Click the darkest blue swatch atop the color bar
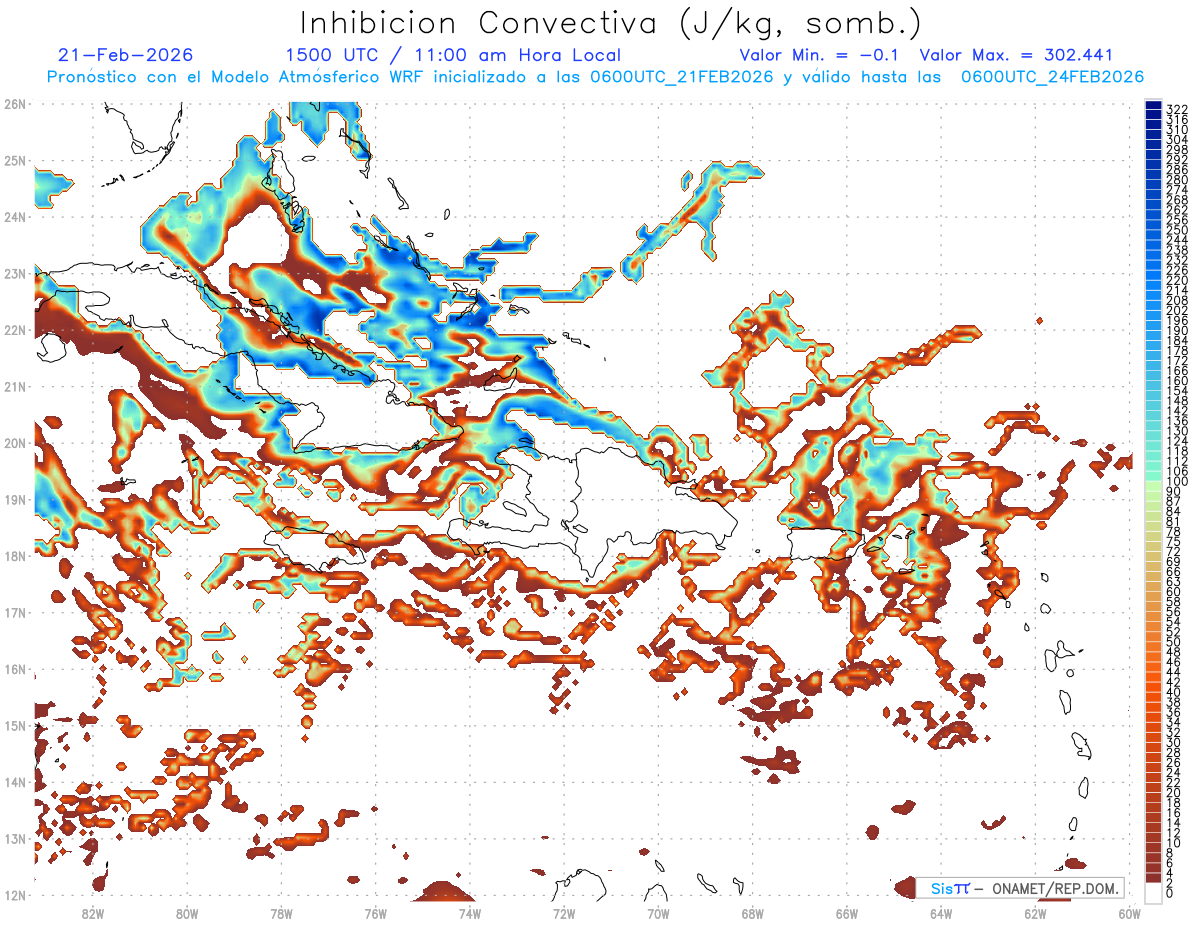The width and height of the screenshot is (1200, 927). click(x=1154, y=105)
